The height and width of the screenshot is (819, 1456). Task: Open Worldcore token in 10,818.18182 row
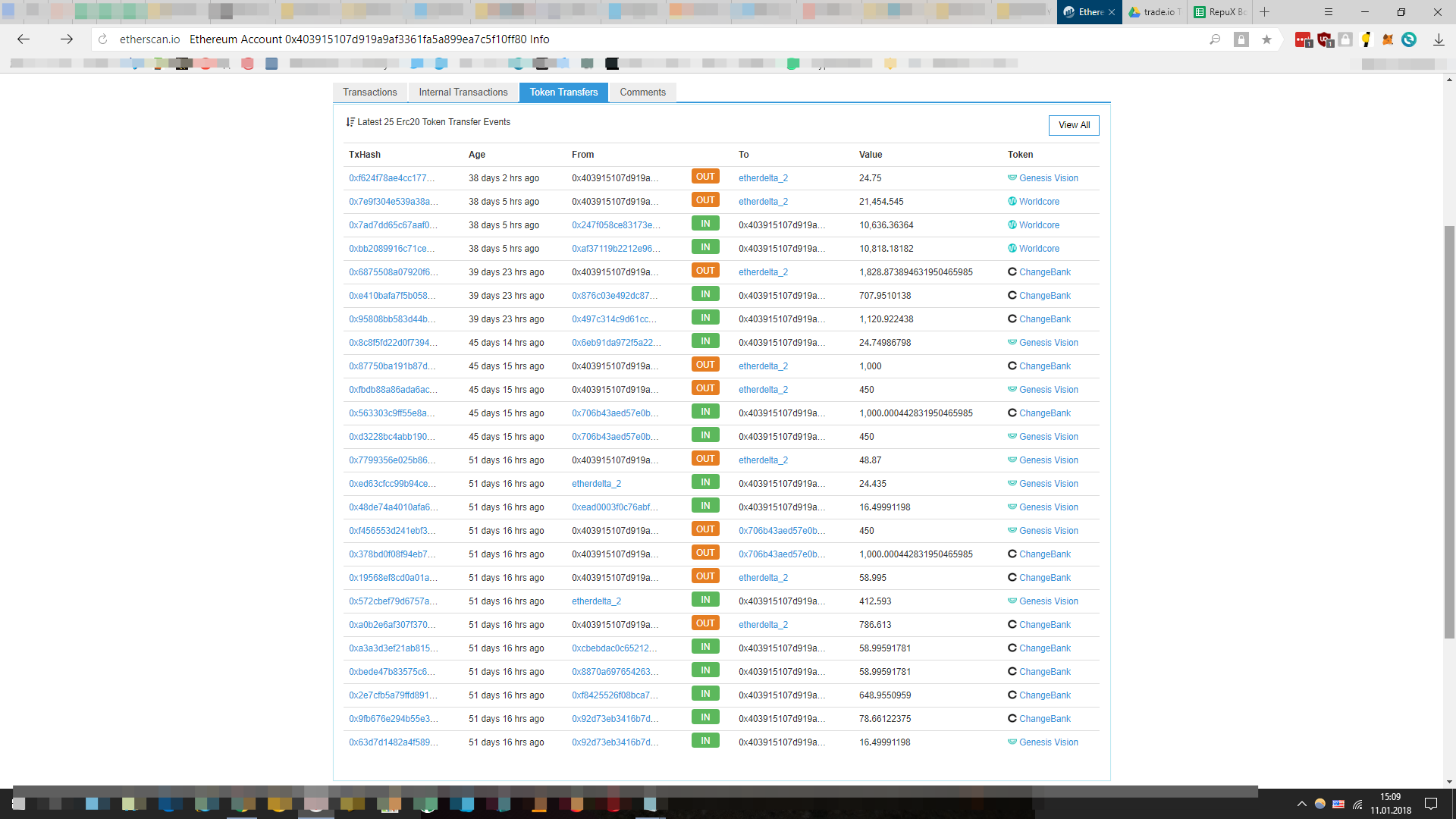(1039, 249)
